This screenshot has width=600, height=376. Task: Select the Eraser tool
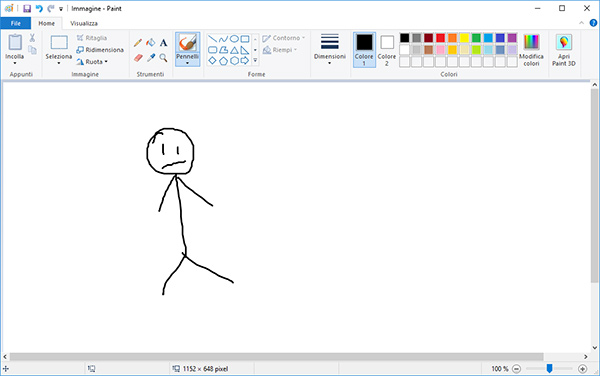coord(138,58)
